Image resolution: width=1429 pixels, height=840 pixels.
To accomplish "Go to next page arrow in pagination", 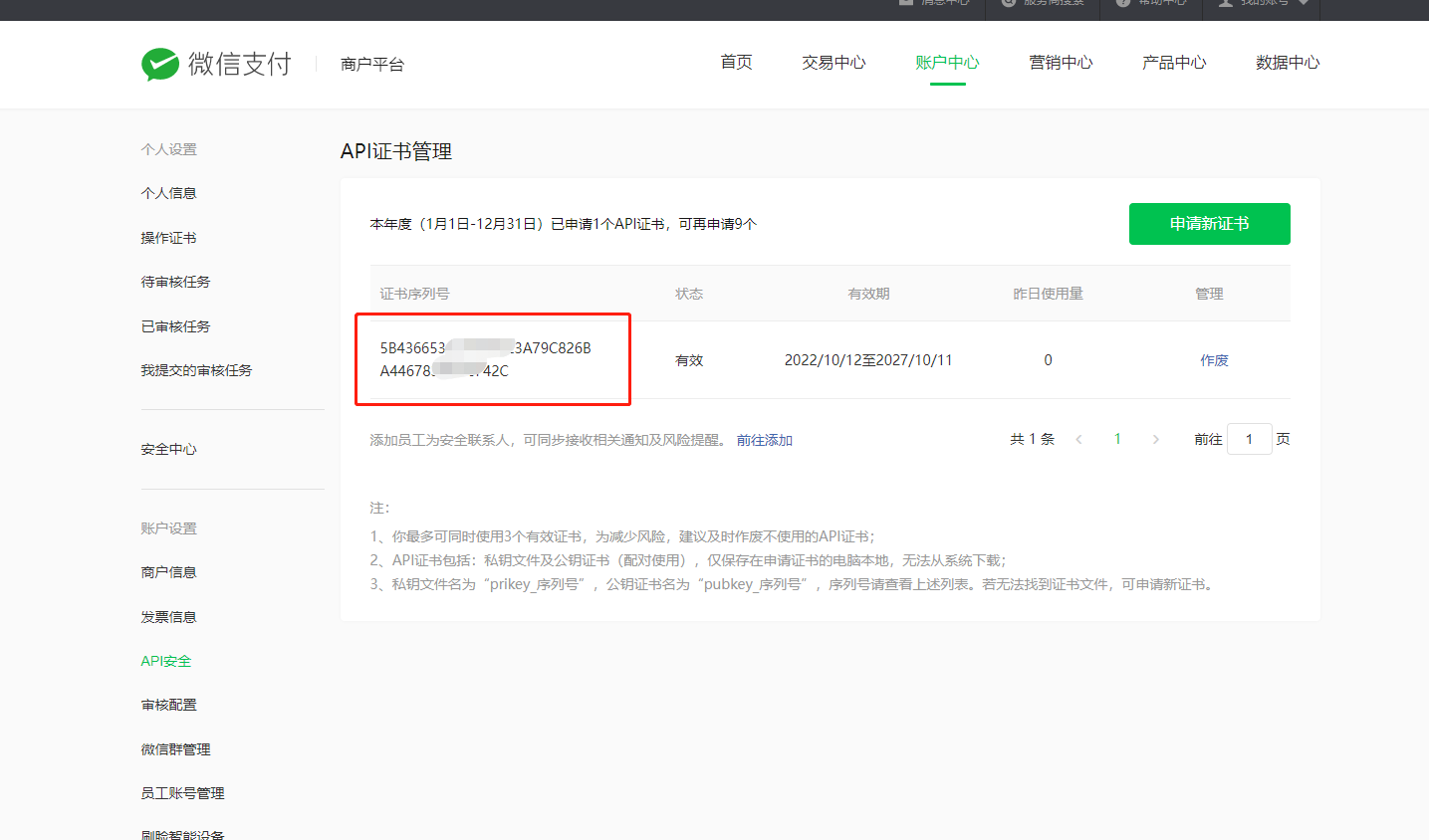I will click(x=1155, y=439).
